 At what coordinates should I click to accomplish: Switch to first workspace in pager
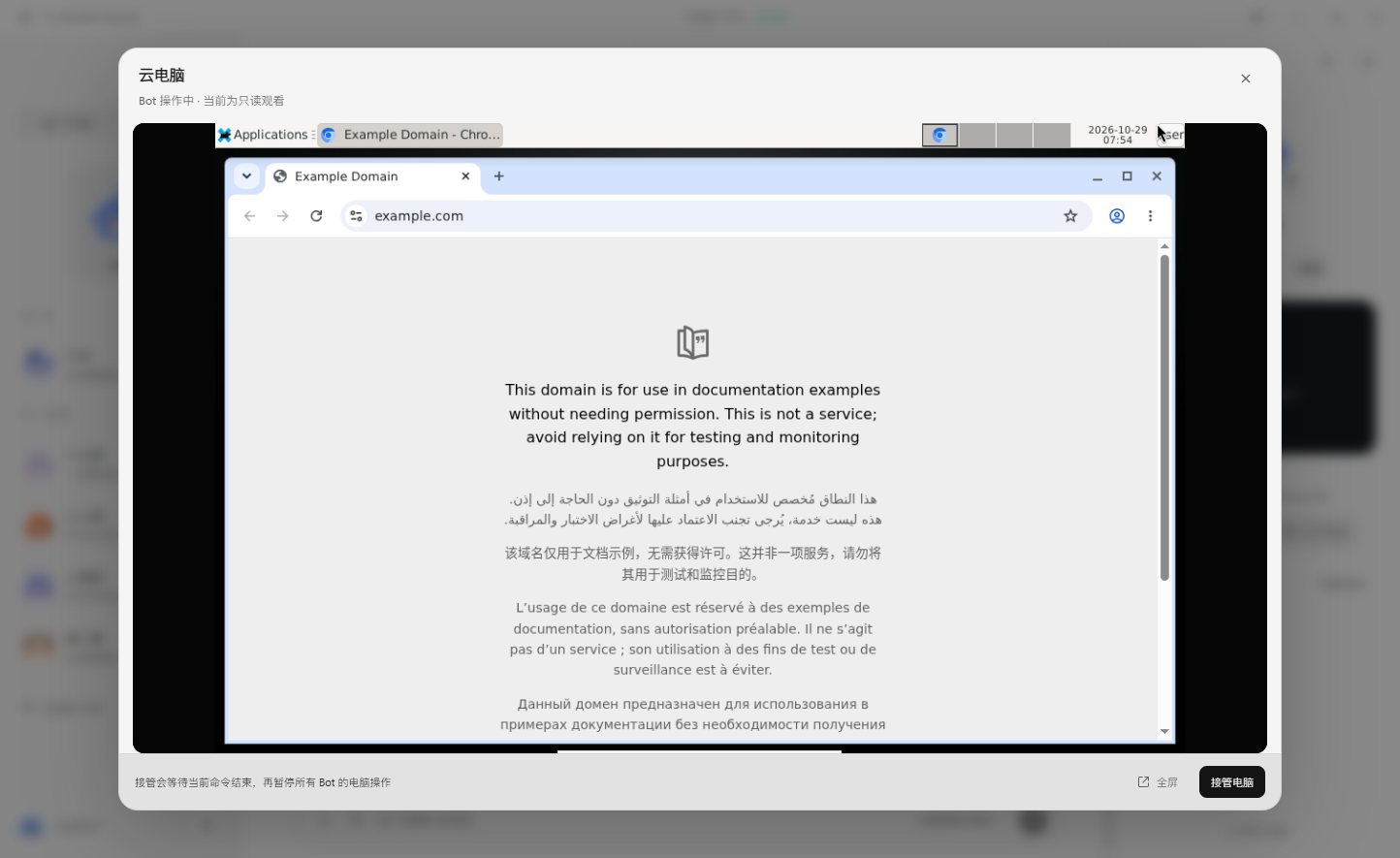point(939,135)
